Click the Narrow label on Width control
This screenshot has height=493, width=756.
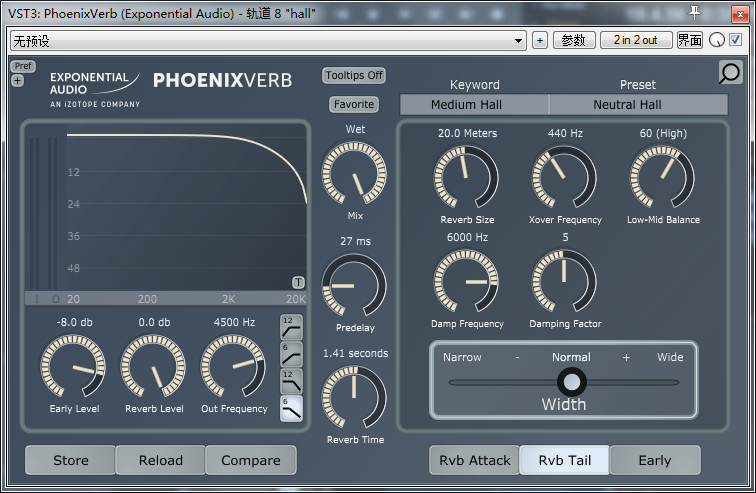(462, 357)
